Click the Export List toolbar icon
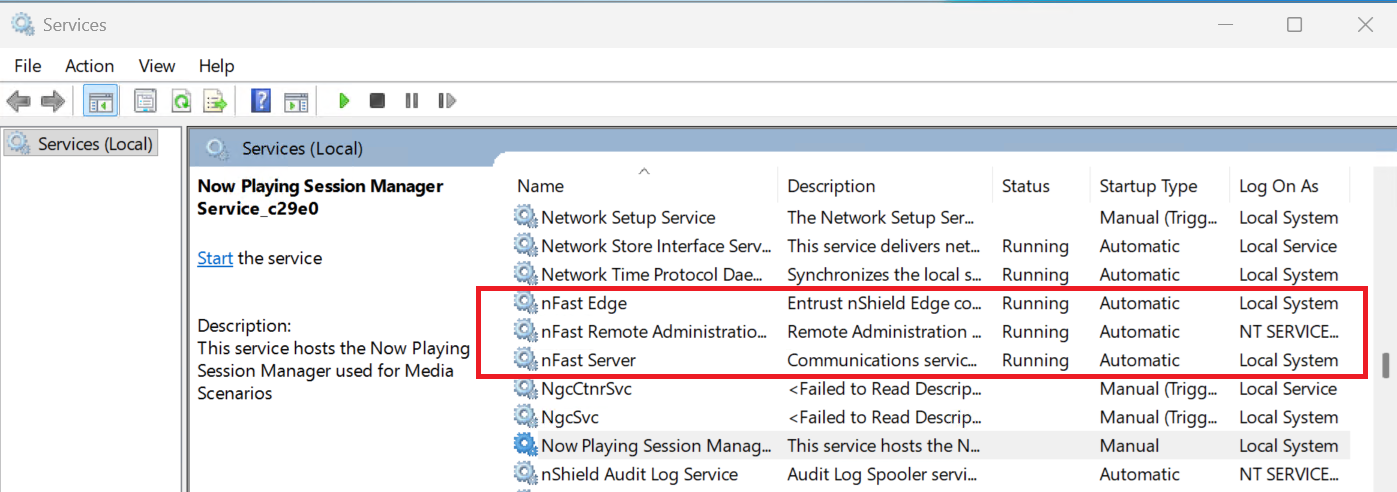 [x=215, y=101]
